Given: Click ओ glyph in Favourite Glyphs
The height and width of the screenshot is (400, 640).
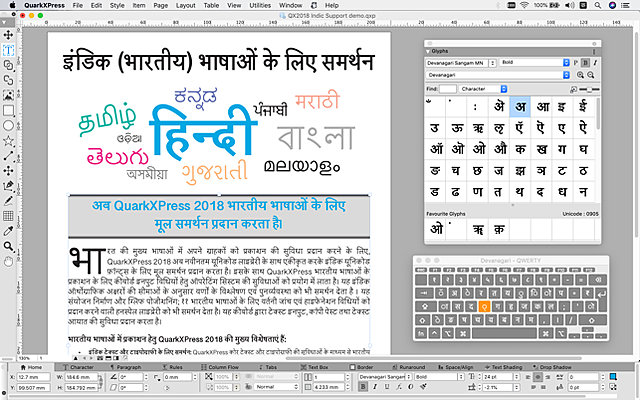Looking at the screenshot, I should (x=436, y=229).
